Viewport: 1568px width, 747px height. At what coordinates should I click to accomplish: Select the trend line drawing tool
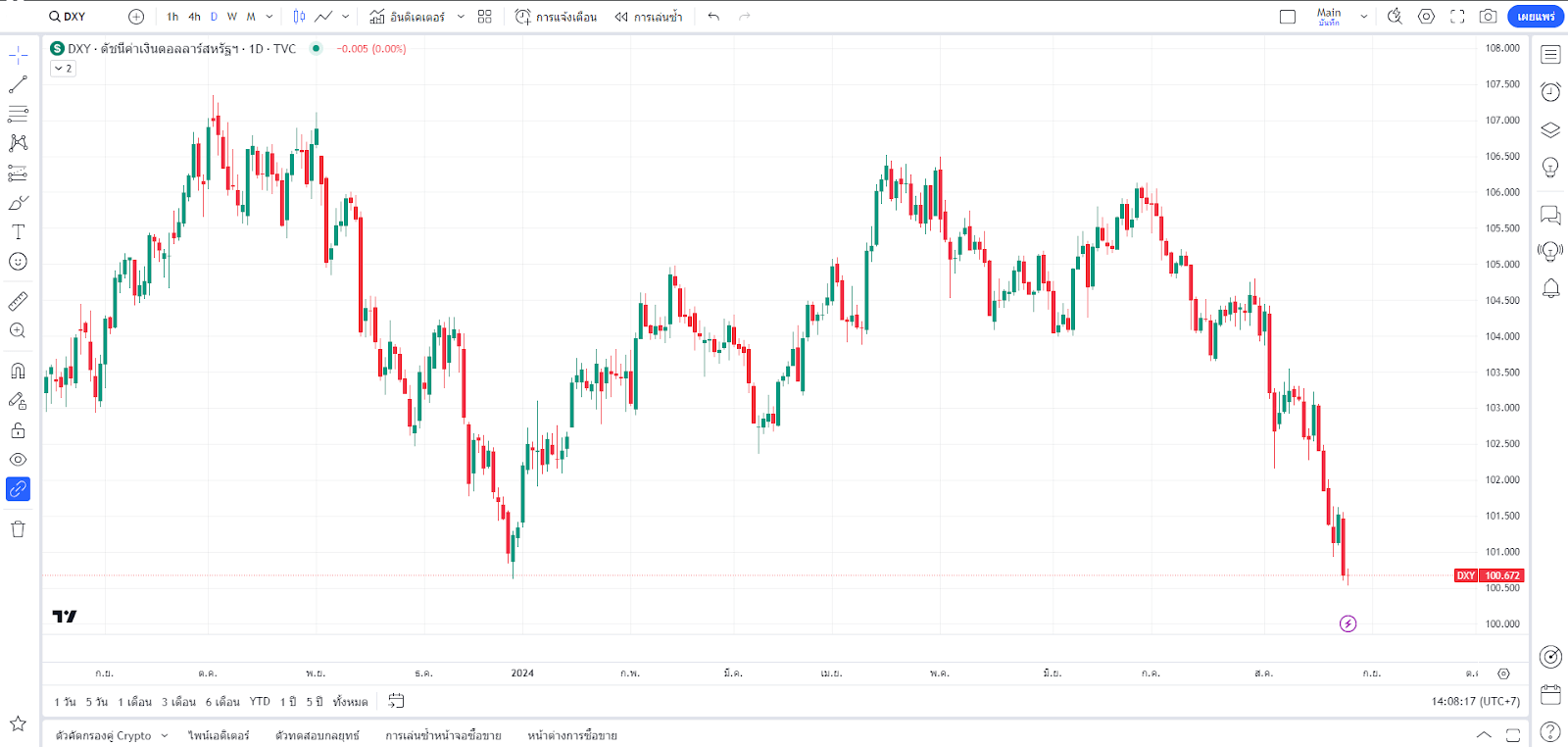18,85
